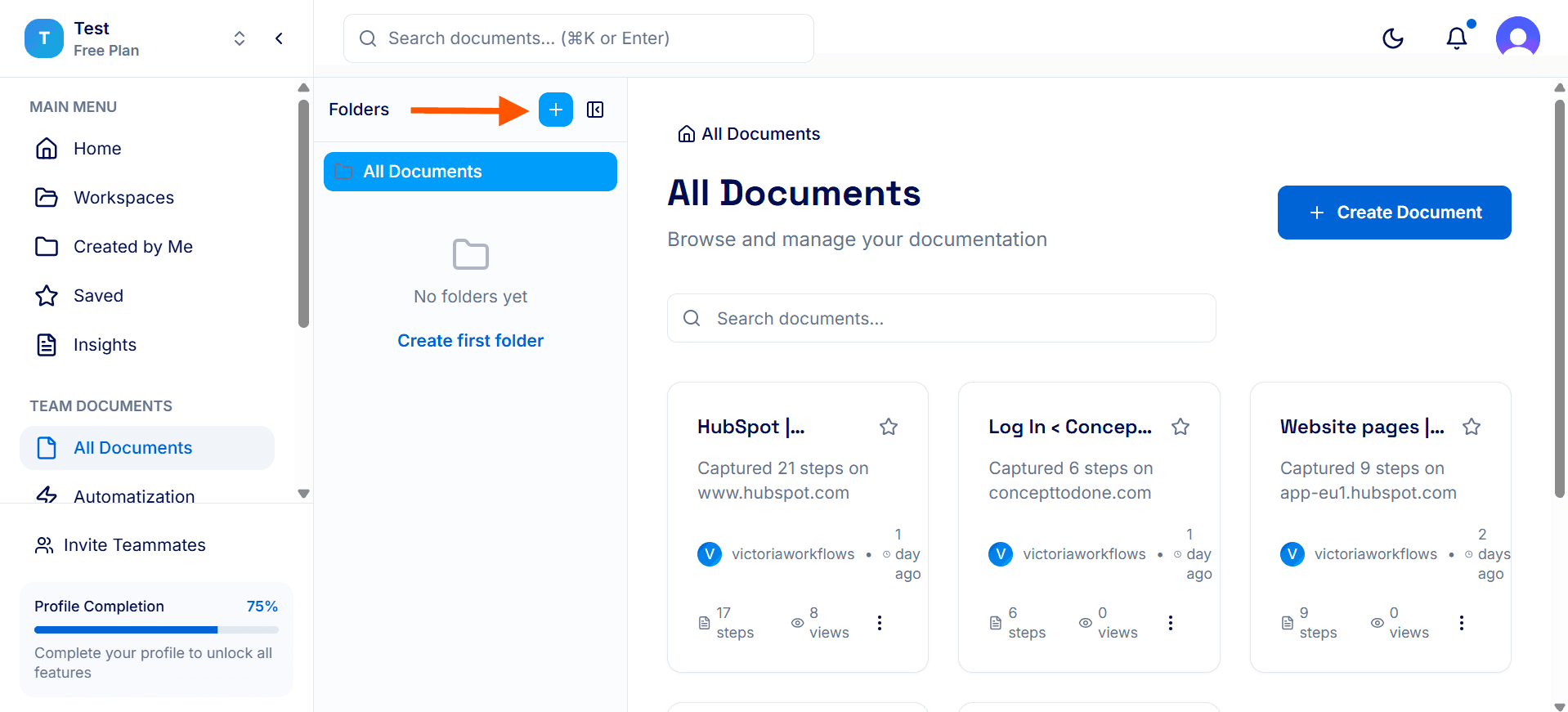Select All Documents under Team Documents

click(147, 448)
